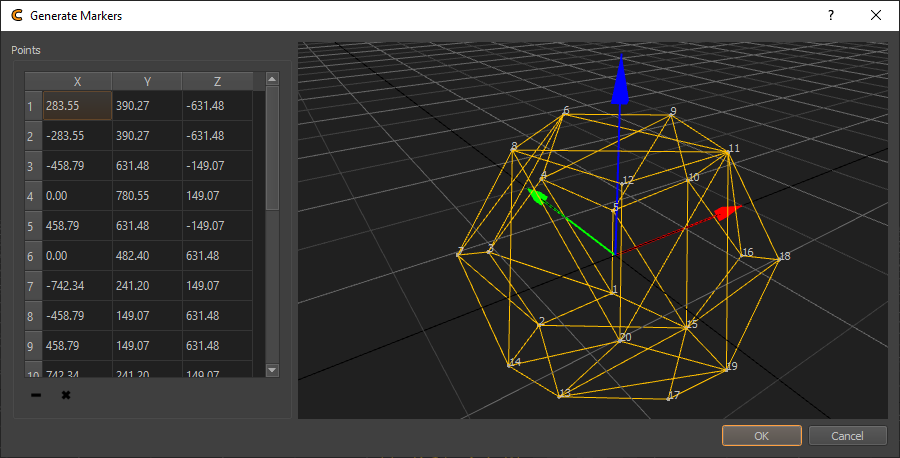Click the green Y-axis arrow tip
The width and height of the screenshot is (900, 458).
538,196
